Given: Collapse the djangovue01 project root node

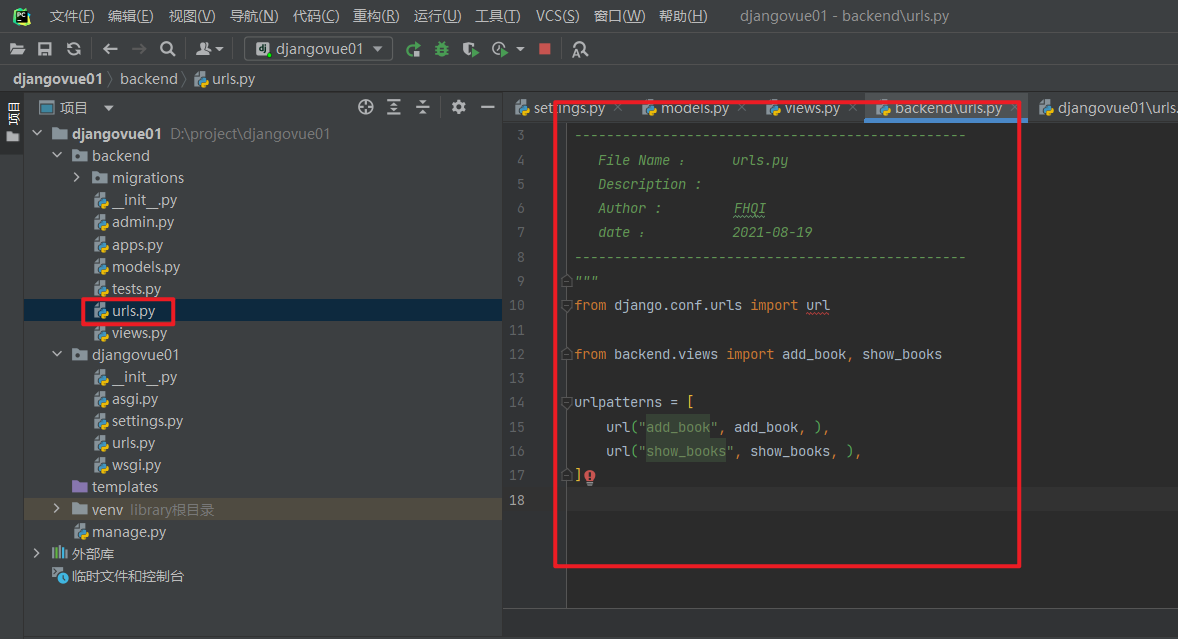Looking at the screenshot, I should (38, 134).
